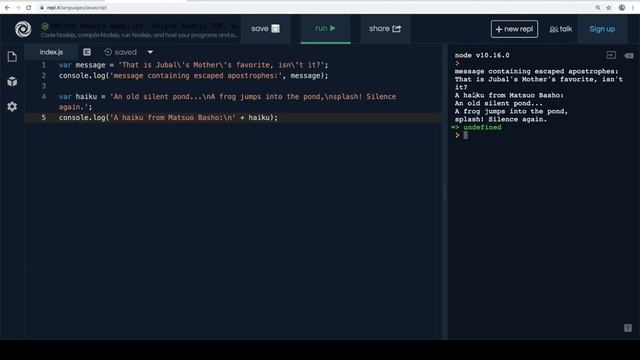Screen dimensions: 640x360
Task: Open the browser profile avatar
Action: 622,7
